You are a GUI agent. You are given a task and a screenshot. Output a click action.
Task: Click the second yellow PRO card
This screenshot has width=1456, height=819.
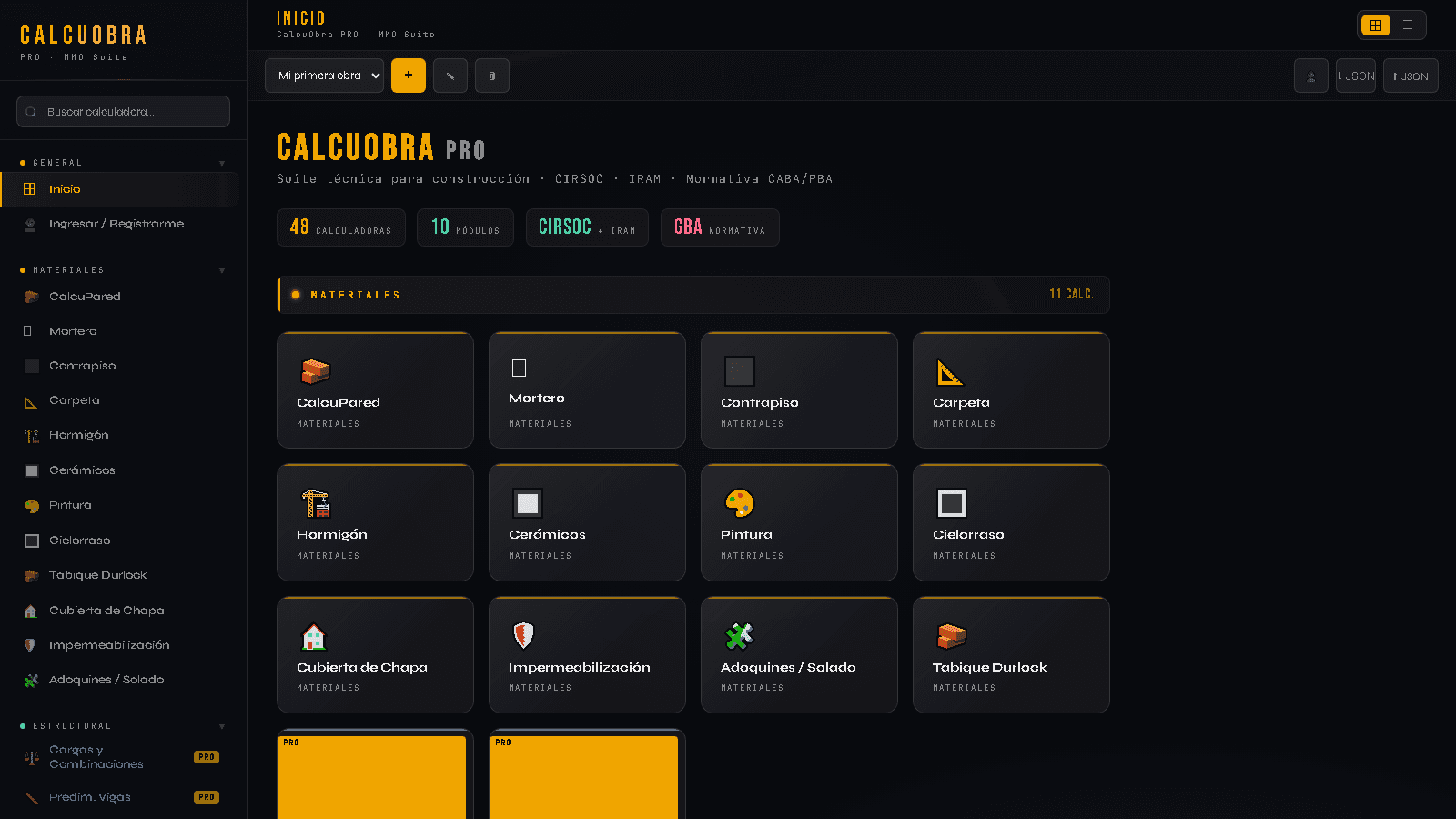tap(587, 774)
